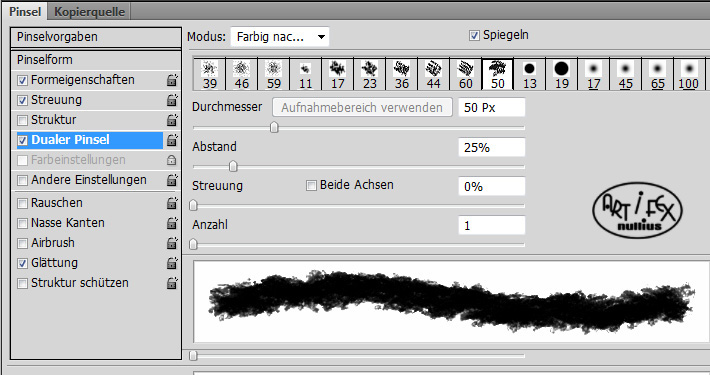
Task: Choose the hard round 19 brush tip
Action: pos(561,75)
